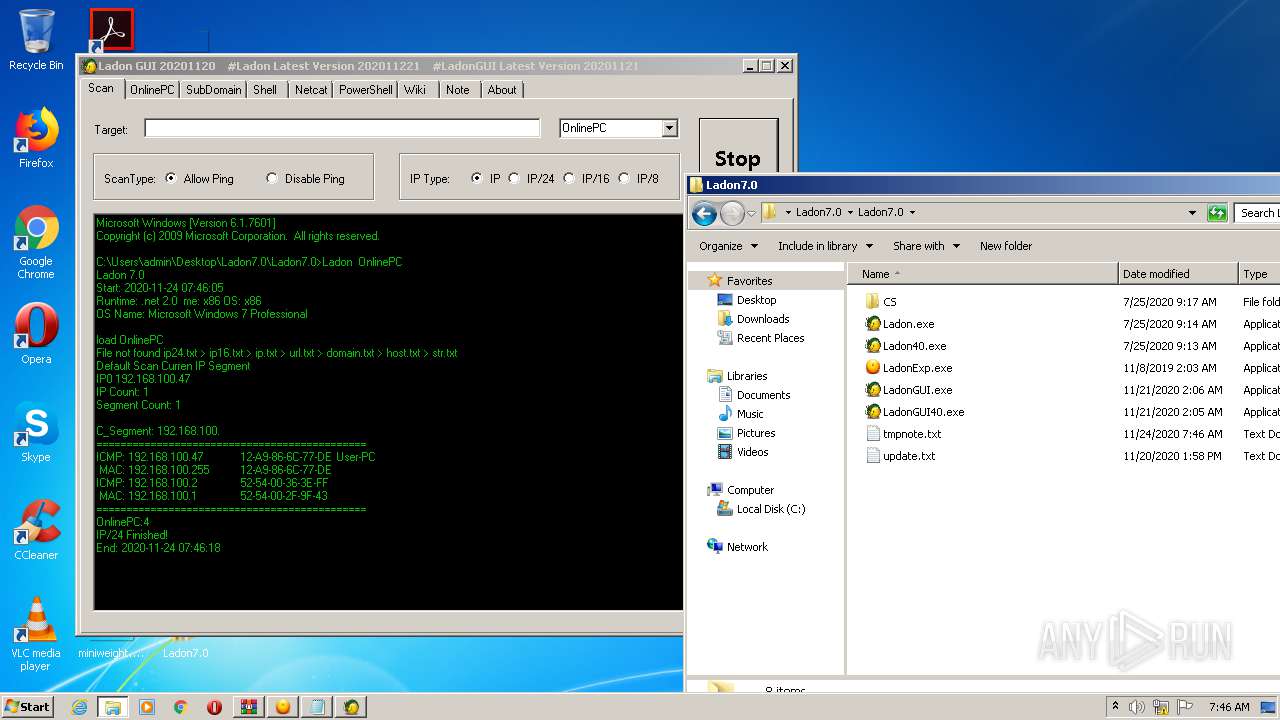Select the Allow Ping scan type

coord(172,178)
